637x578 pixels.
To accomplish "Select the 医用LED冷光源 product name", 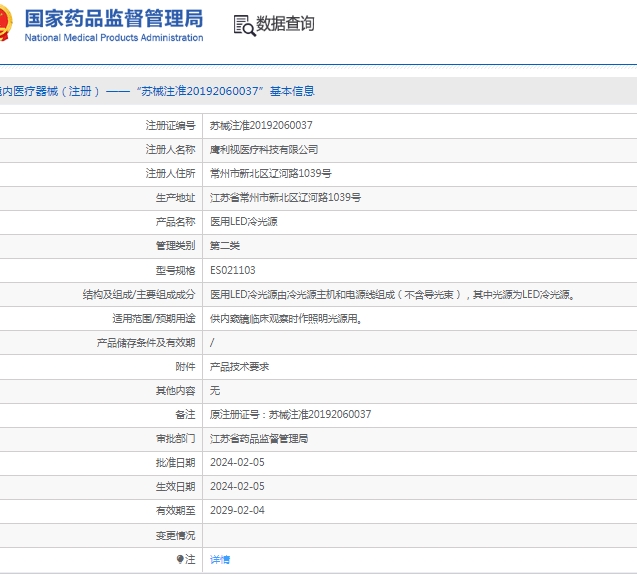I will (x=244, y=222).
